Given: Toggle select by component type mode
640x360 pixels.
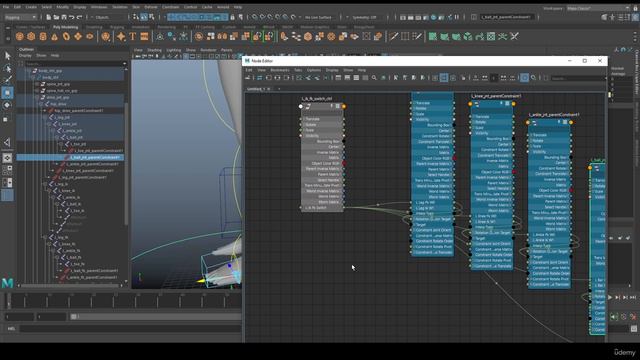Looking at the screenshot, I should pos(152,17).
